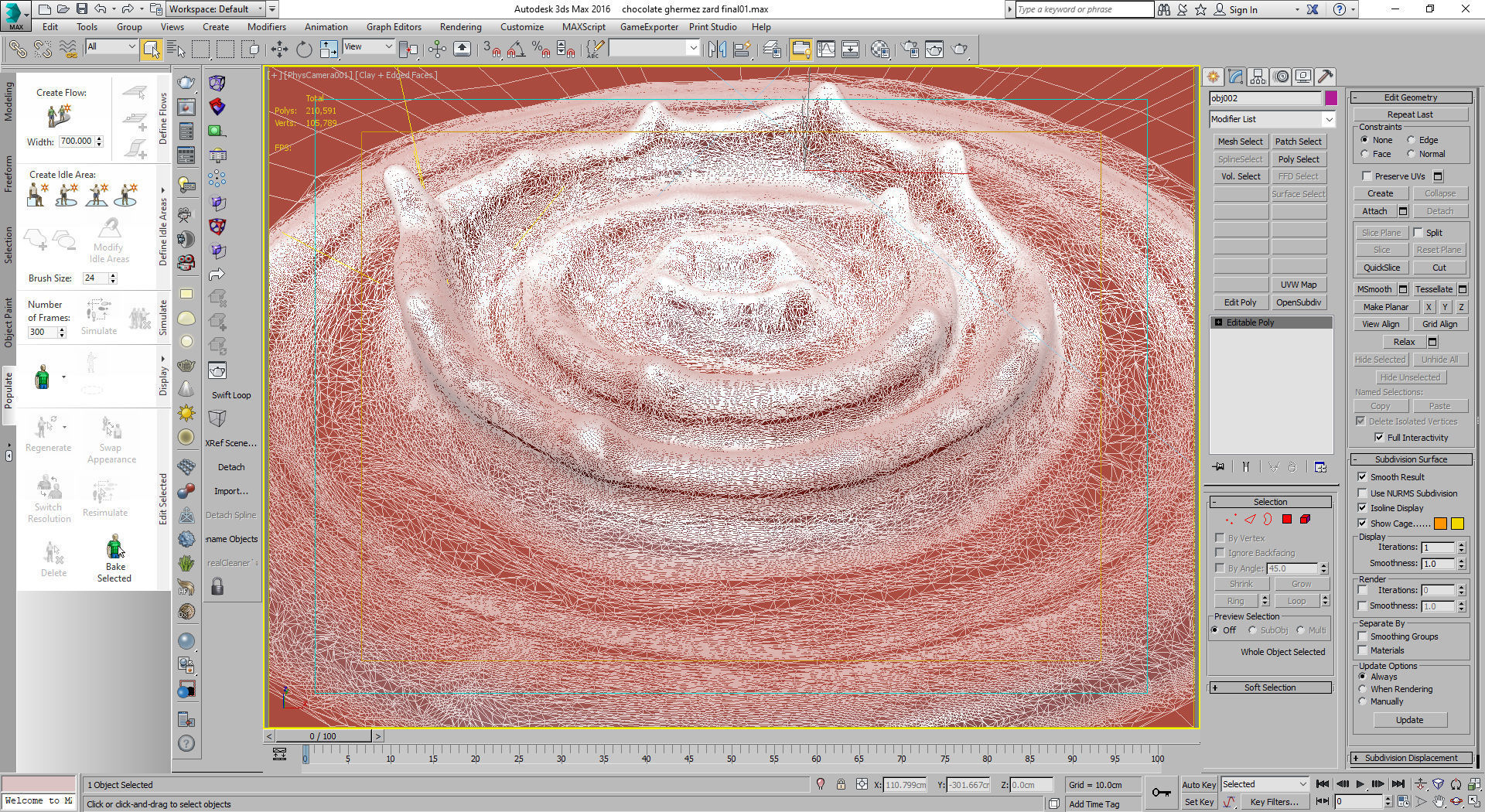Click the Unlink Selection tool
1485x812 pixels.
click(x=43, y=49)
